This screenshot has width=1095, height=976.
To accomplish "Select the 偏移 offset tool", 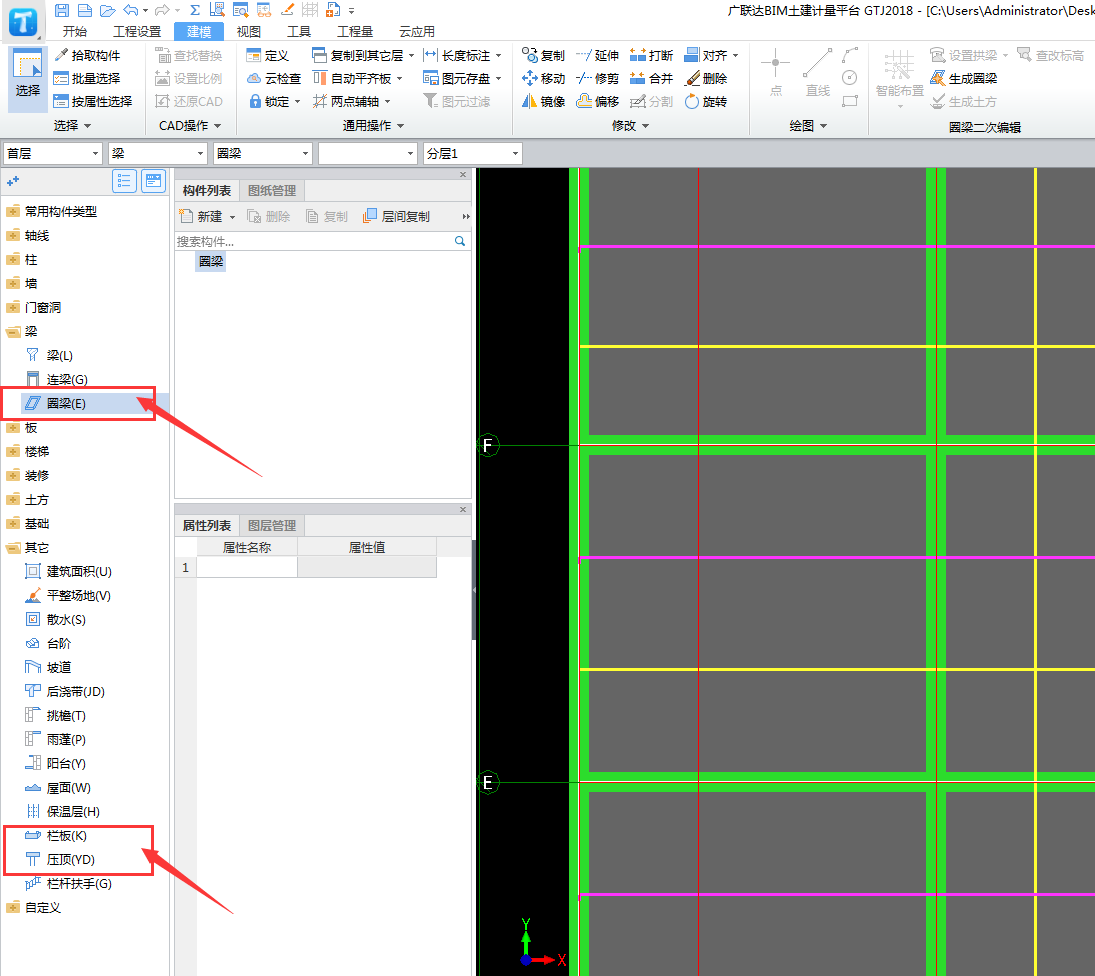I will click(598, 101).
